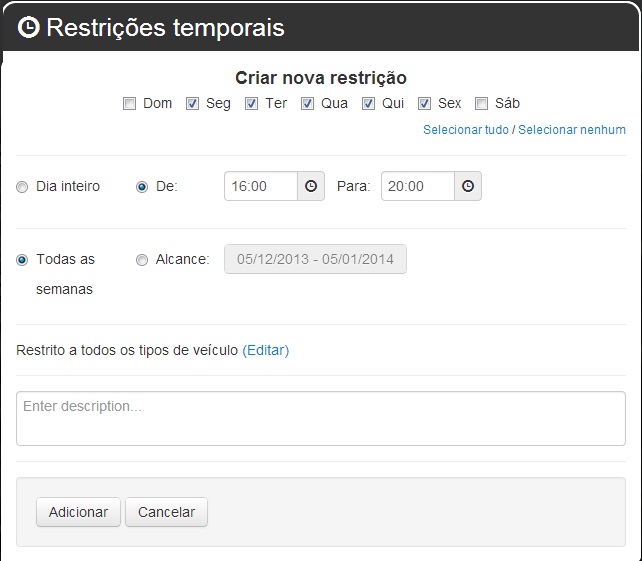
Task: Click the Criar nova restrição heading
Action: [321, 78]
